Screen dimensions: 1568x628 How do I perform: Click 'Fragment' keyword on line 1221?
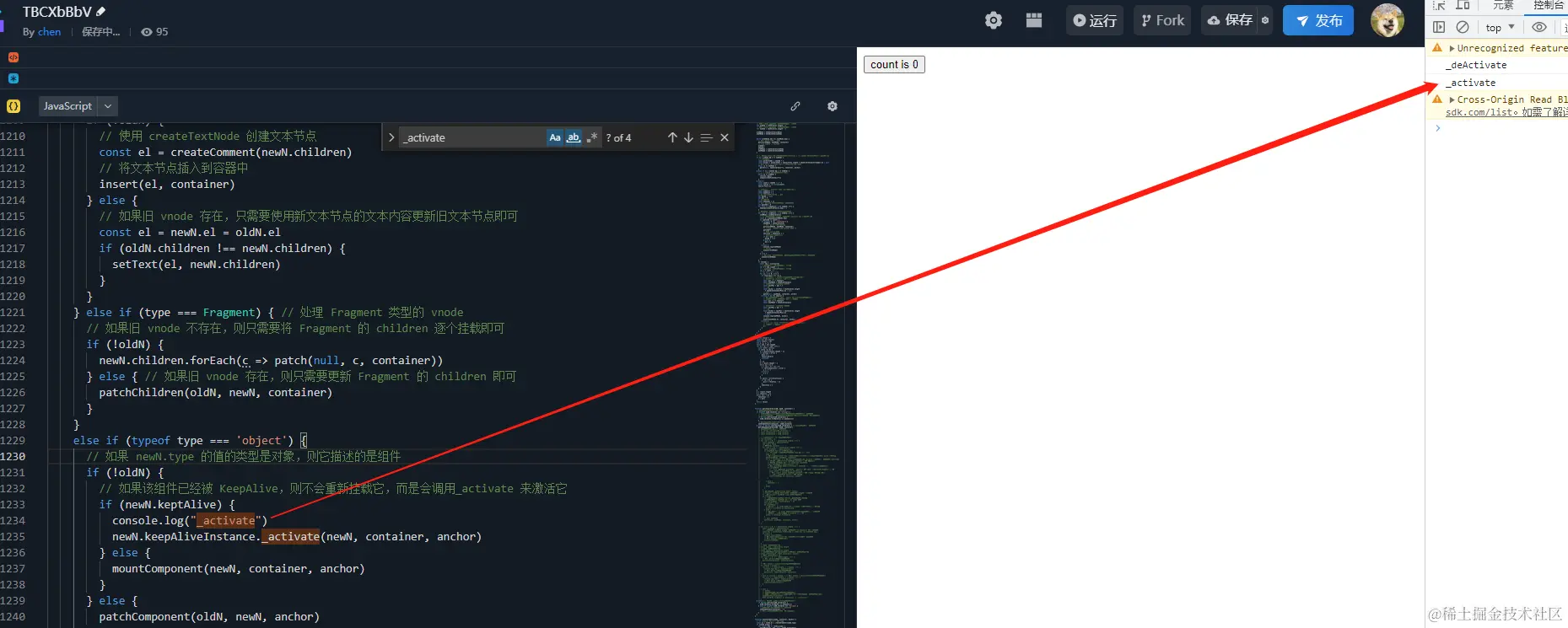[x=229, y=312]
